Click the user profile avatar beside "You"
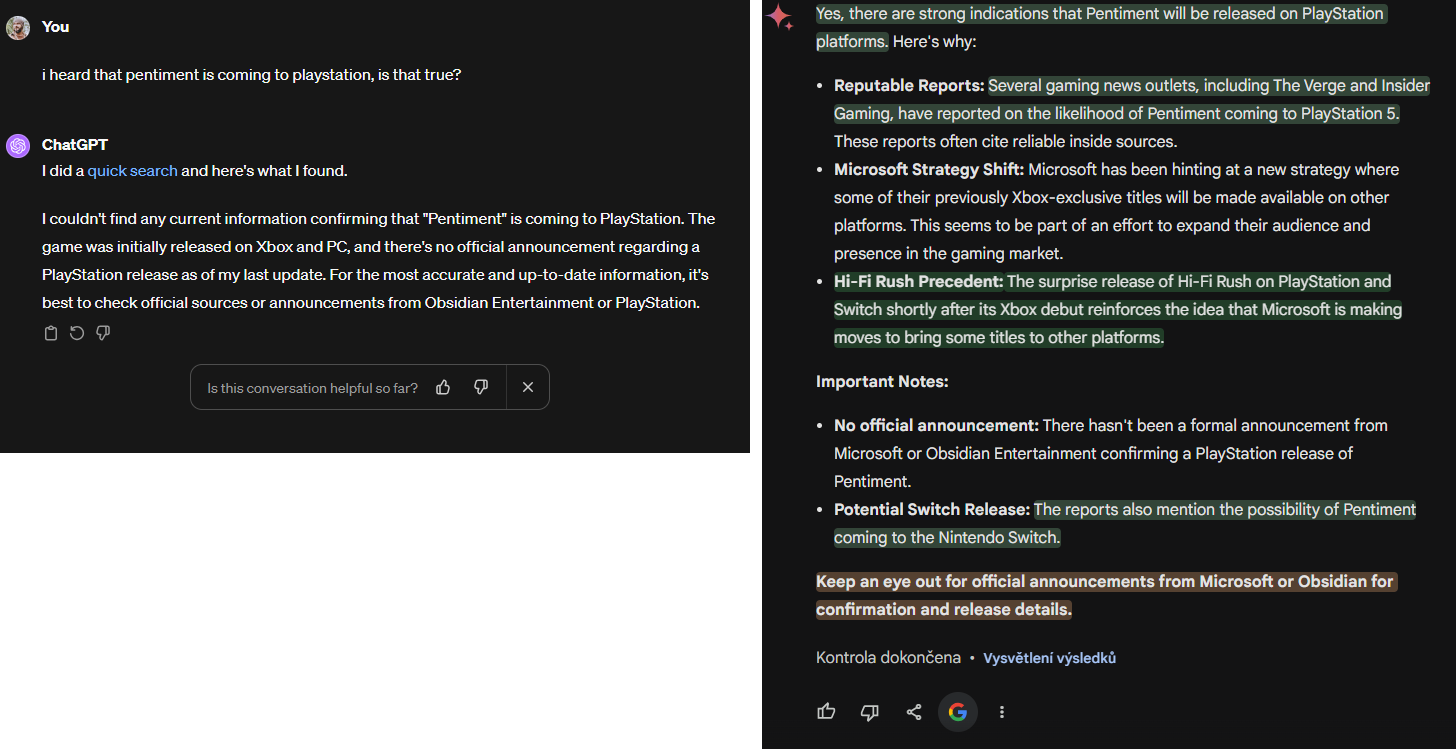1456x749 pixels. pyautogui.click(x=18, y=27)
